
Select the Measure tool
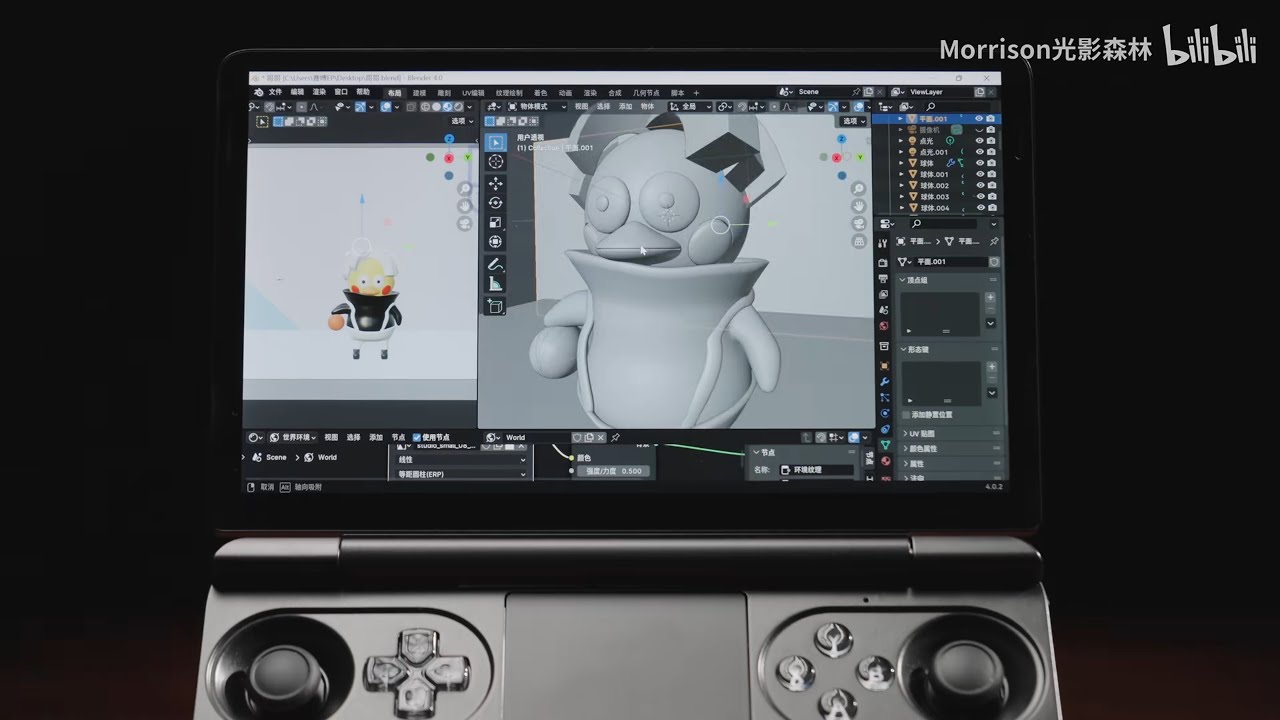(x=495, y=284)
